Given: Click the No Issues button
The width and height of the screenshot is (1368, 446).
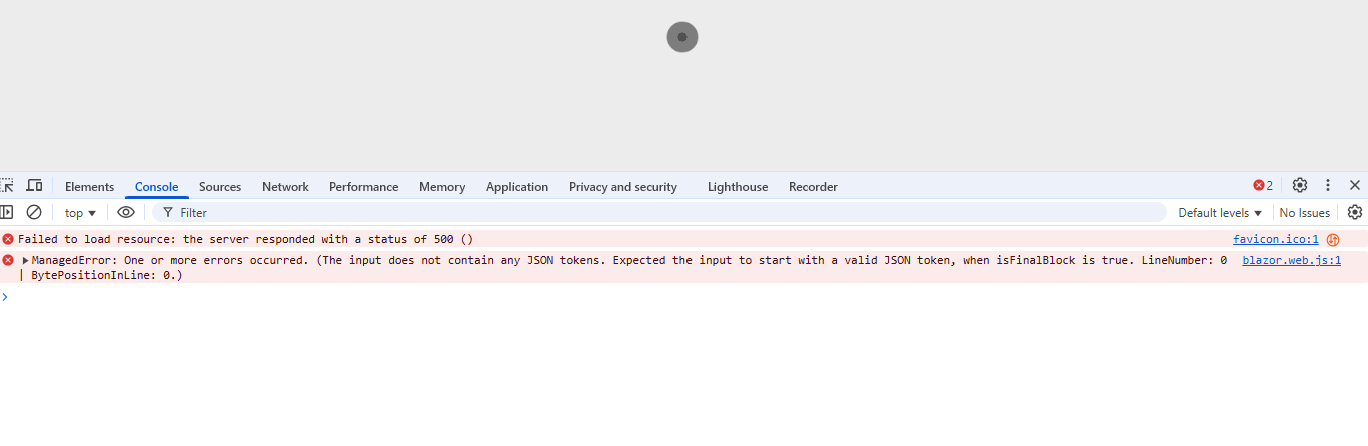Looking at the screenshot, I should click(x=1305, y=213).
